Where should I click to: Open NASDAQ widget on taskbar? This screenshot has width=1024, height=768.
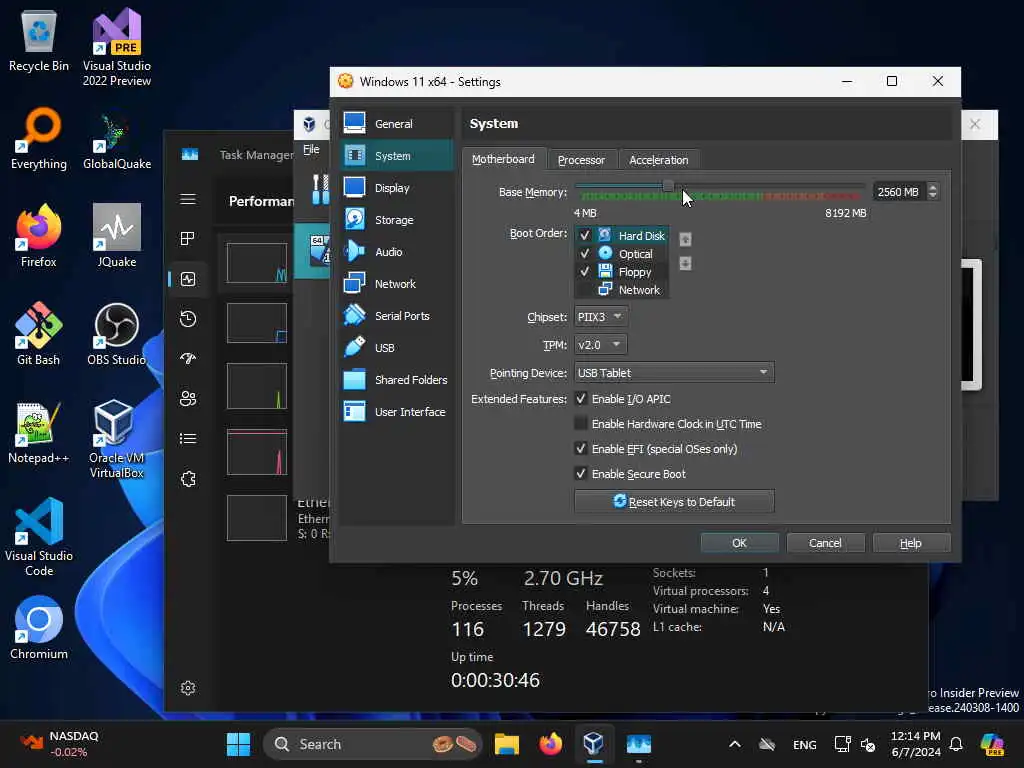(x=59, y=744)
